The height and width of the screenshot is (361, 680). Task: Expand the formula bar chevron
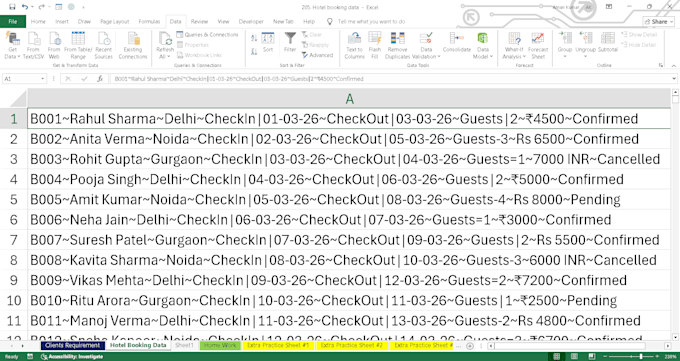674,79
